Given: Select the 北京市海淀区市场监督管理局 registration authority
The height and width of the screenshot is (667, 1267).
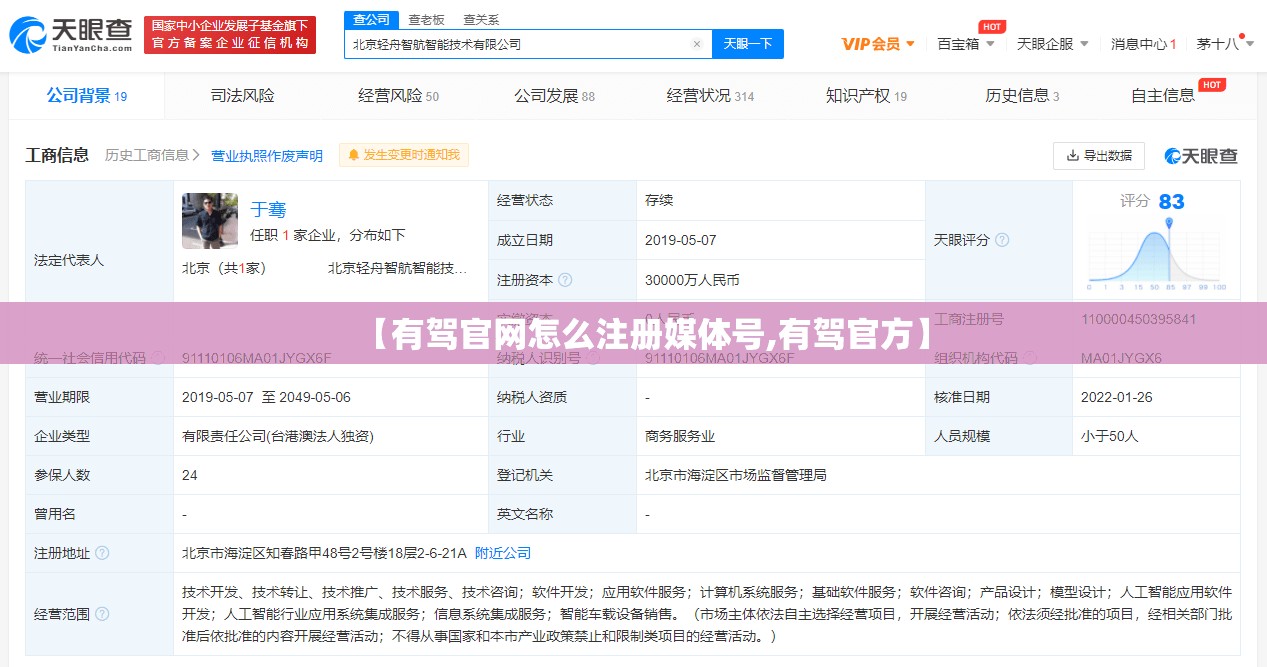Looking at the screenshot, I should (x=736, y=475).
